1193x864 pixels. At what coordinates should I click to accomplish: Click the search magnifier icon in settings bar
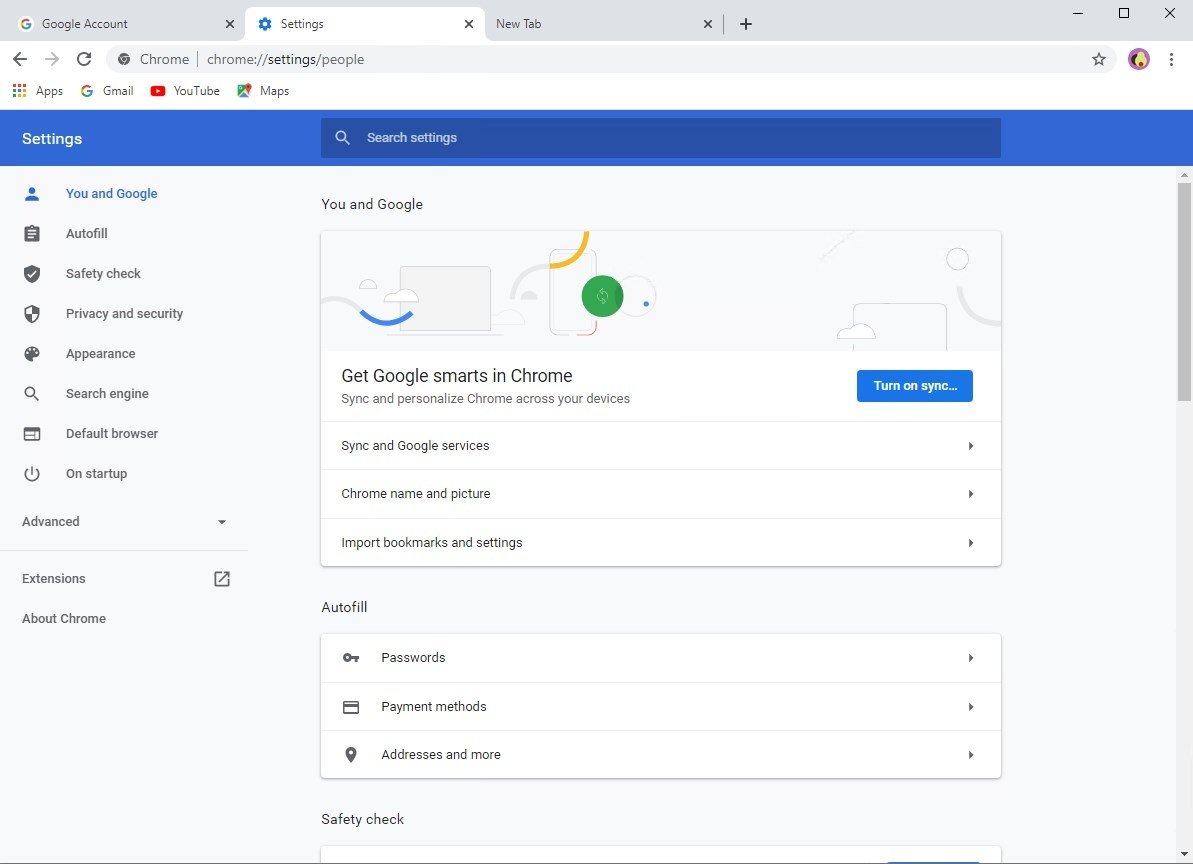tap(342, 138)
